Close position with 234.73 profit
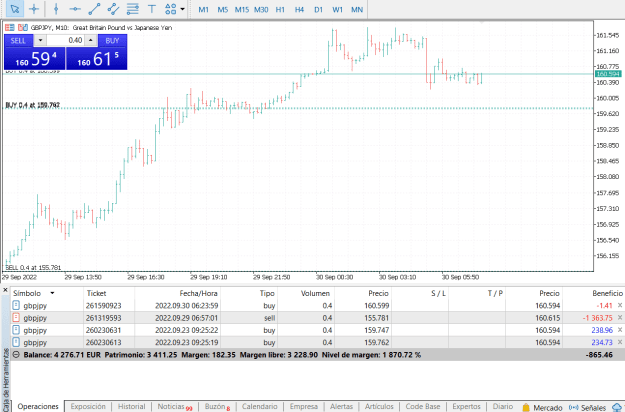The width and height of the screenshot is (625, 412). [620, 342]
